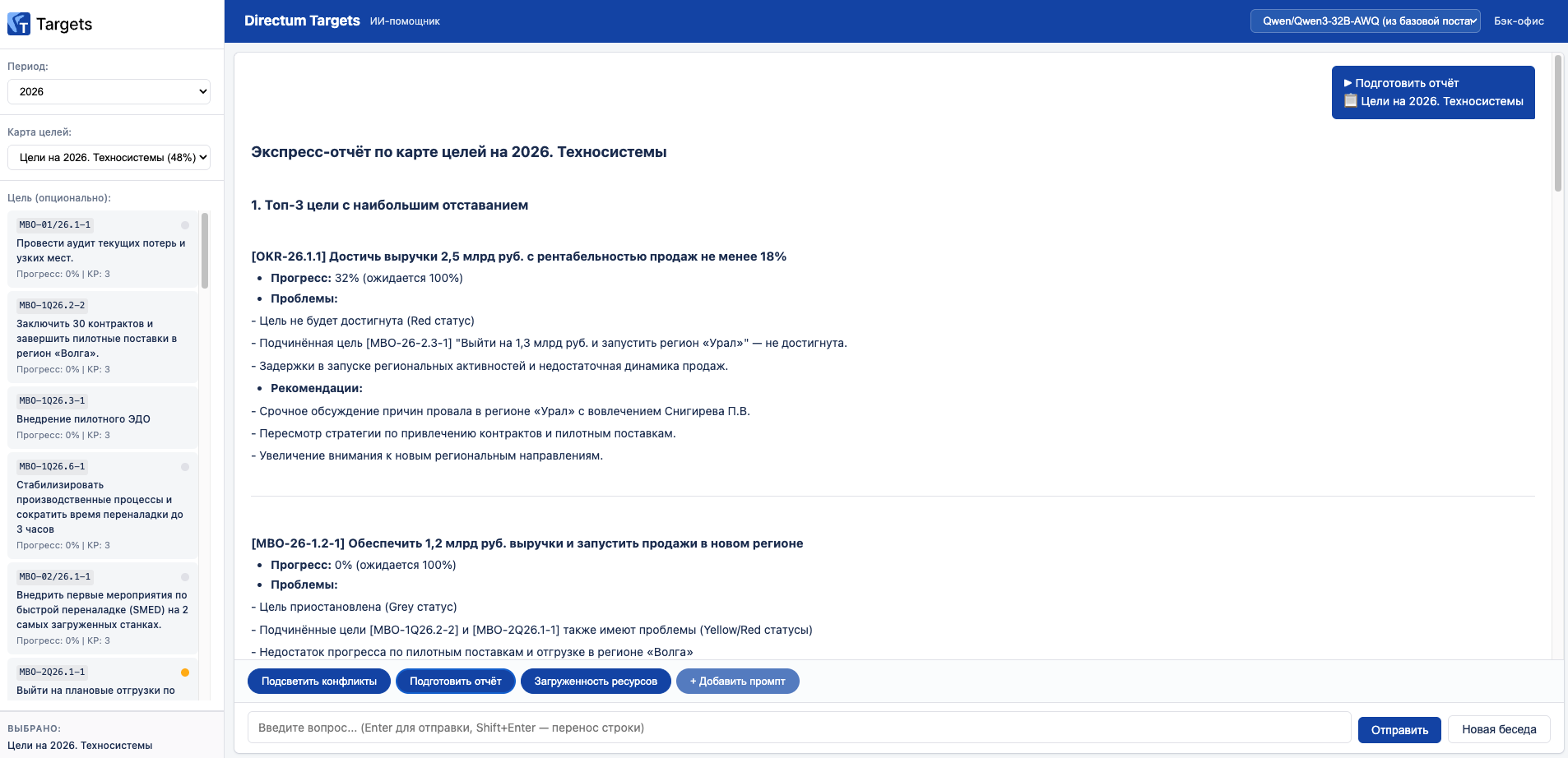
Task: Open the Карта целей dropdown
Action: coord(109,157)
